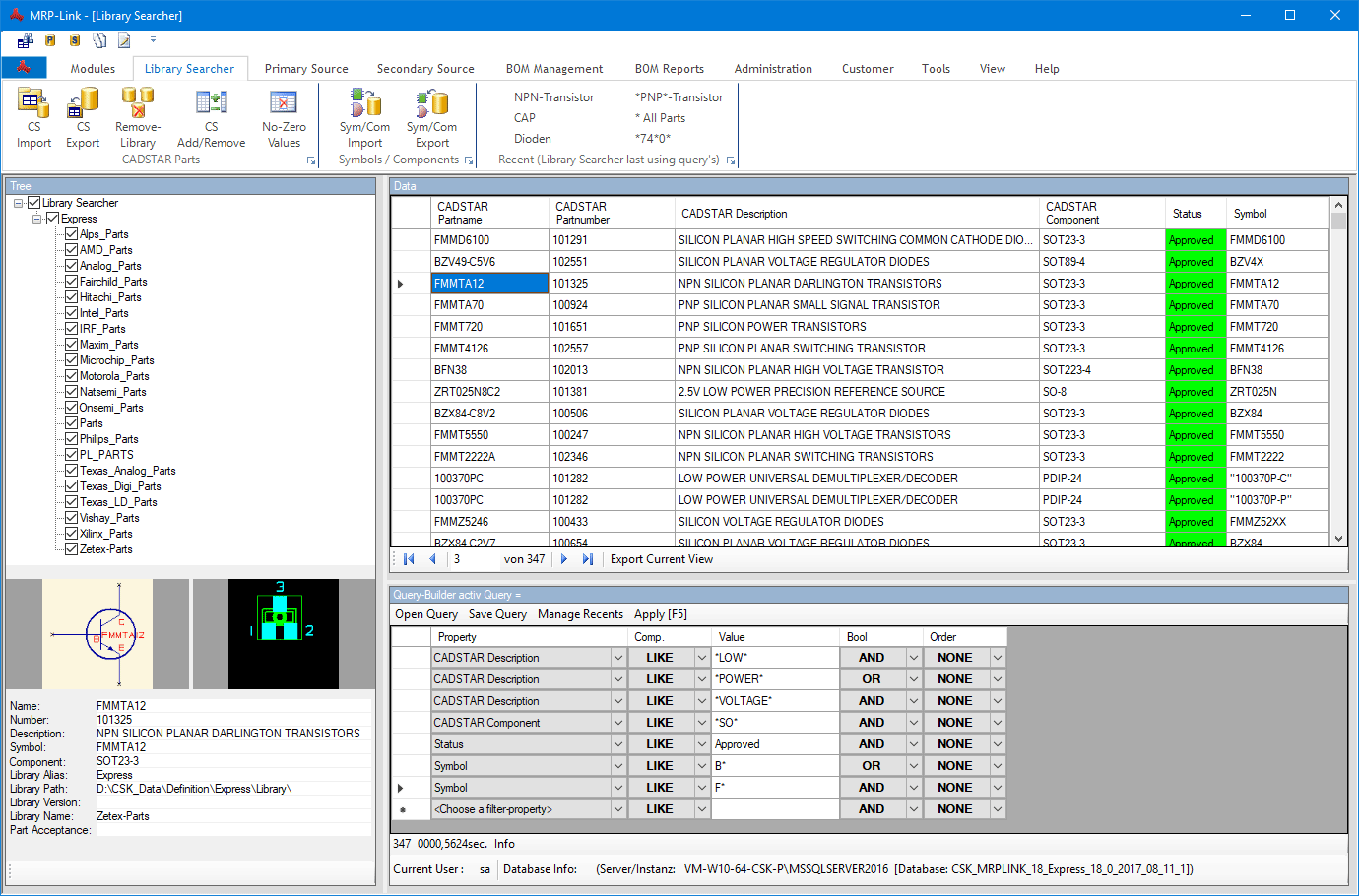Click Manage Recents
Screen dimensions: 1359x896
pos(580,614)
